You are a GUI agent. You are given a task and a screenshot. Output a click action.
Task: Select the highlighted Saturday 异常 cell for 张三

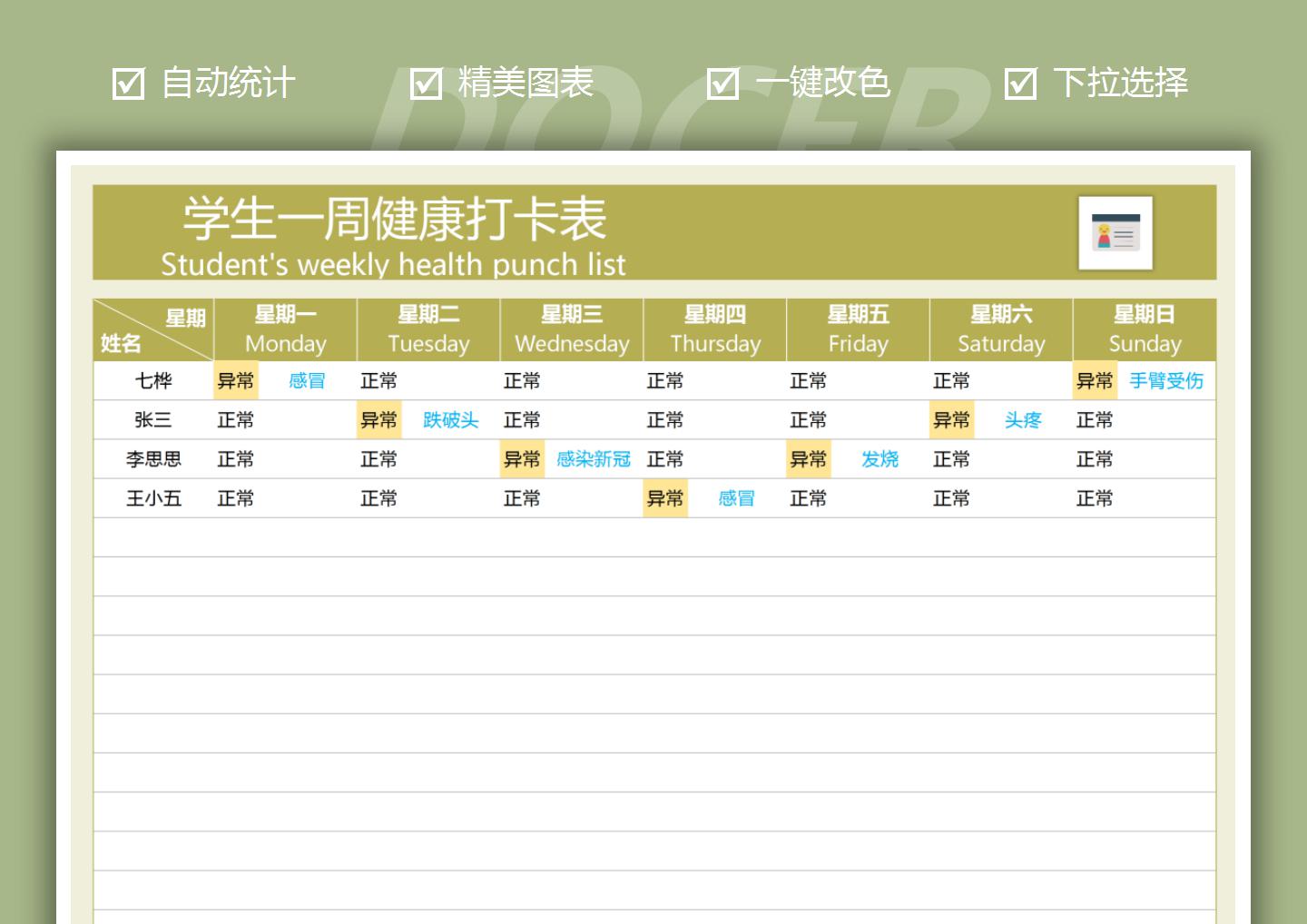click(952, 420)
